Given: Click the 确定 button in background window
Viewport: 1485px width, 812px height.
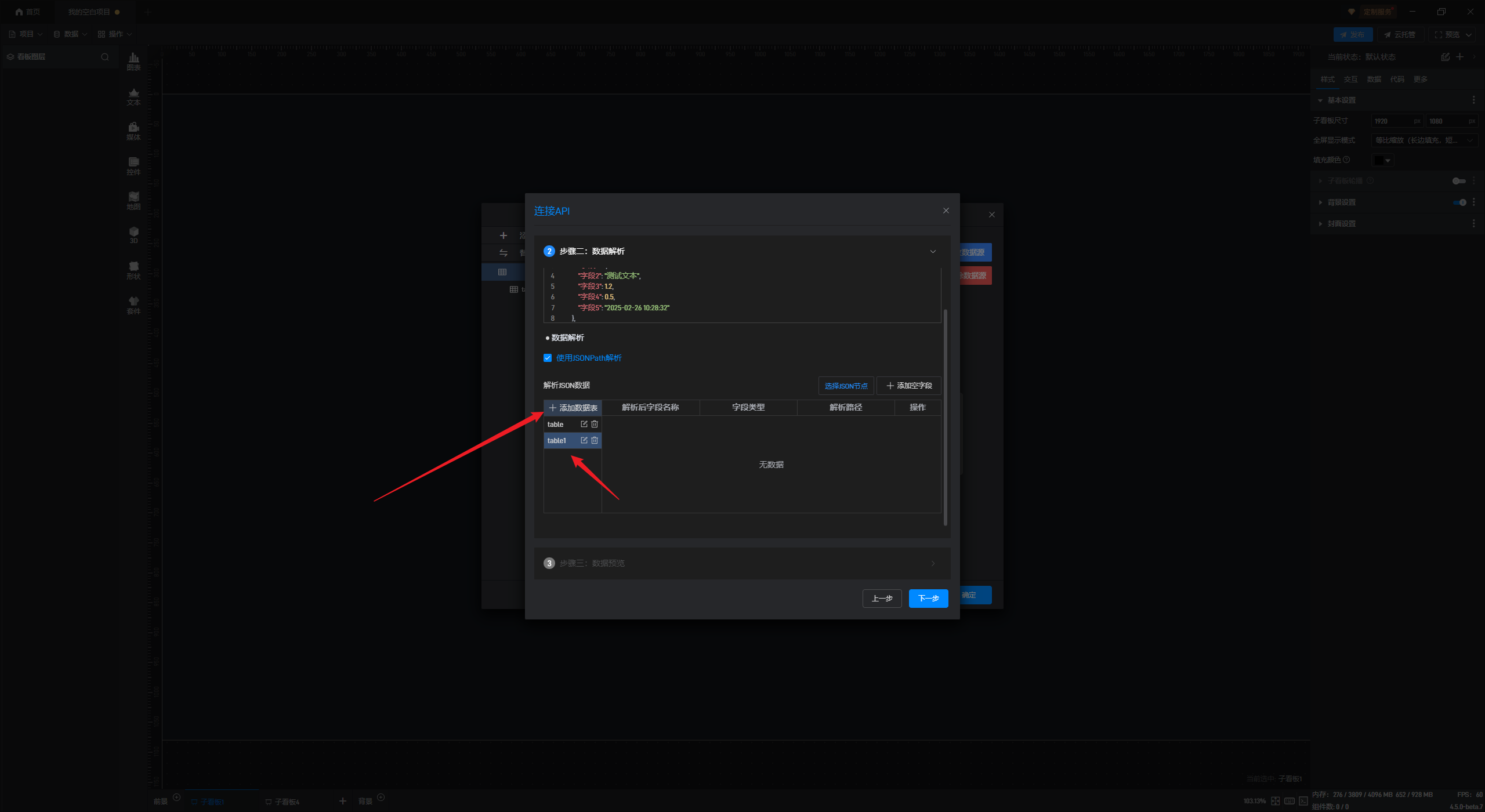Looking at the screenshot, I should 976,595.
